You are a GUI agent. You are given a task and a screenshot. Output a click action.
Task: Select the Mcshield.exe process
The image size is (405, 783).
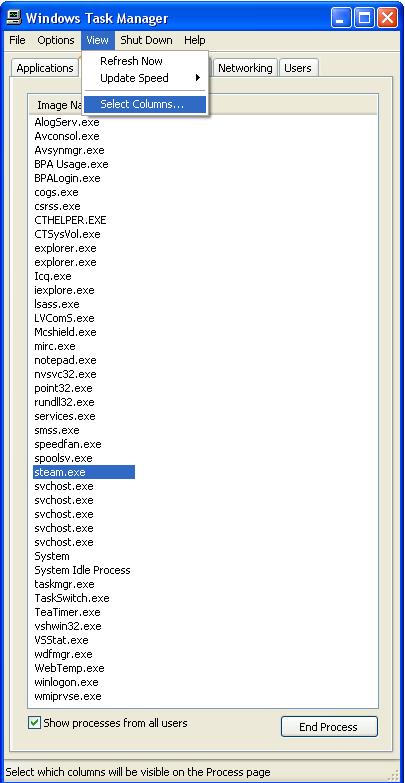(65, 332)
